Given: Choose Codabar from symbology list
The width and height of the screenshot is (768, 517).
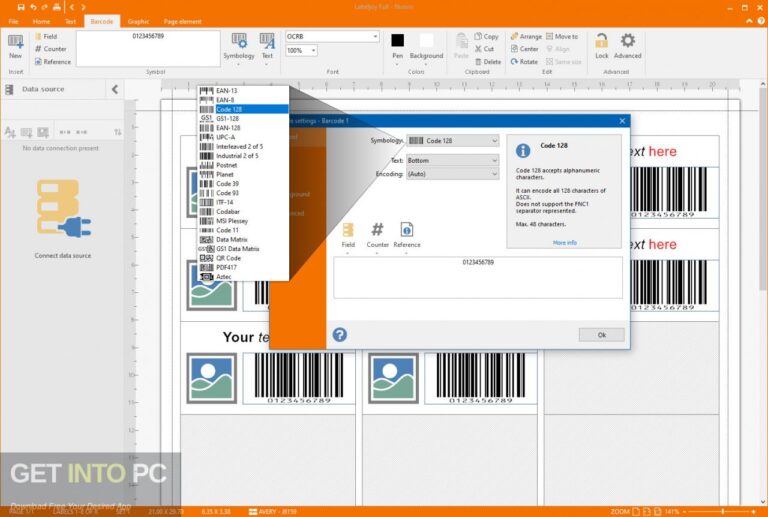Looking at the screenshot, I should tap(243, 212).
